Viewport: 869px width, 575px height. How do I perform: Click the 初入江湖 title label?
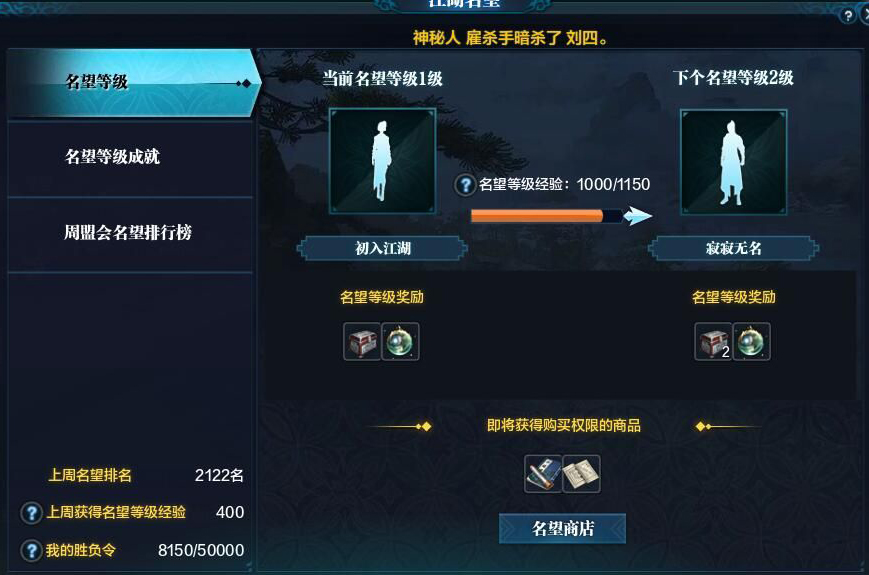point(382,248)
